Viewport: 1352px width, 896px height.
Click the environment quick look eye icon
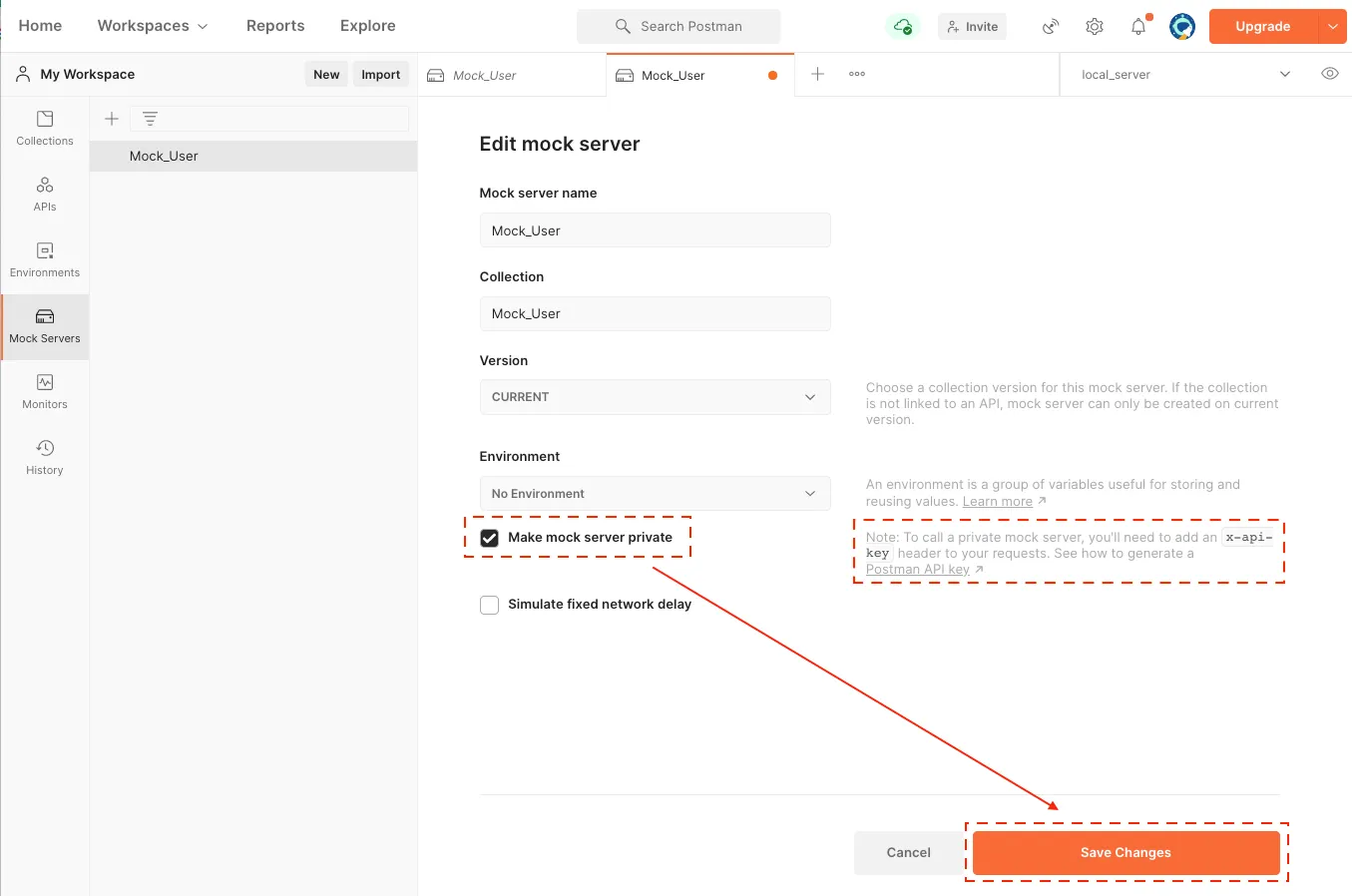click(1330, 74)
